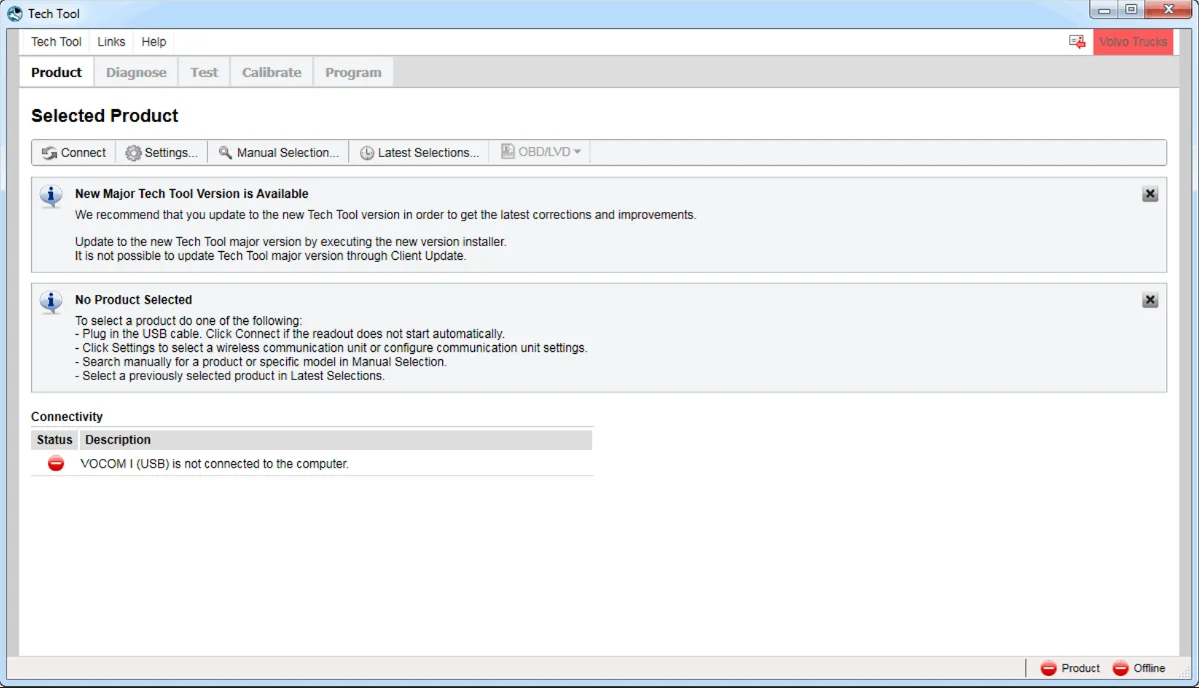
Task: Click the Connectivity section label
Action: [x=67, y=417]
